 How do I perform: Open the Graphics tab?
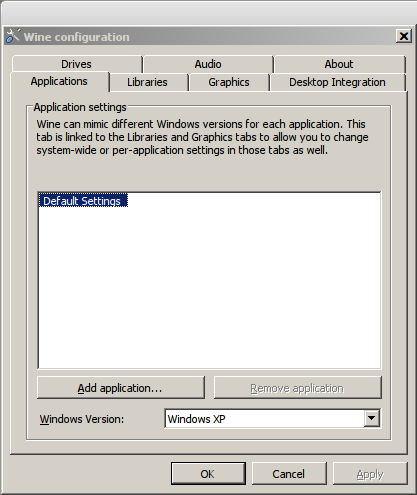(x=229, y=82)
